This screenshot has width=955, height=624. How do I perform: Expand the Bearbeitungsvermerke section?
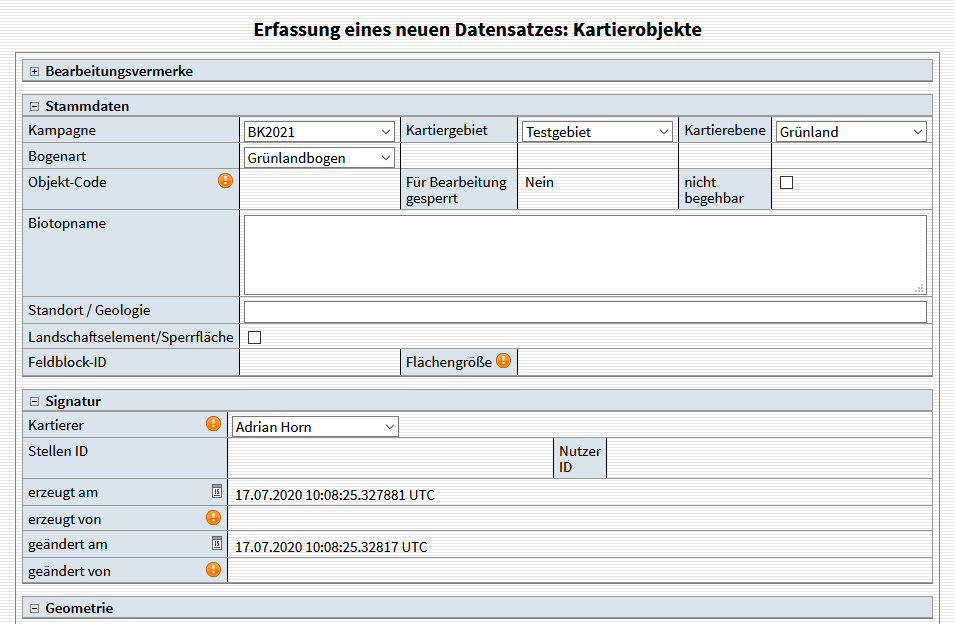[35, 71]
